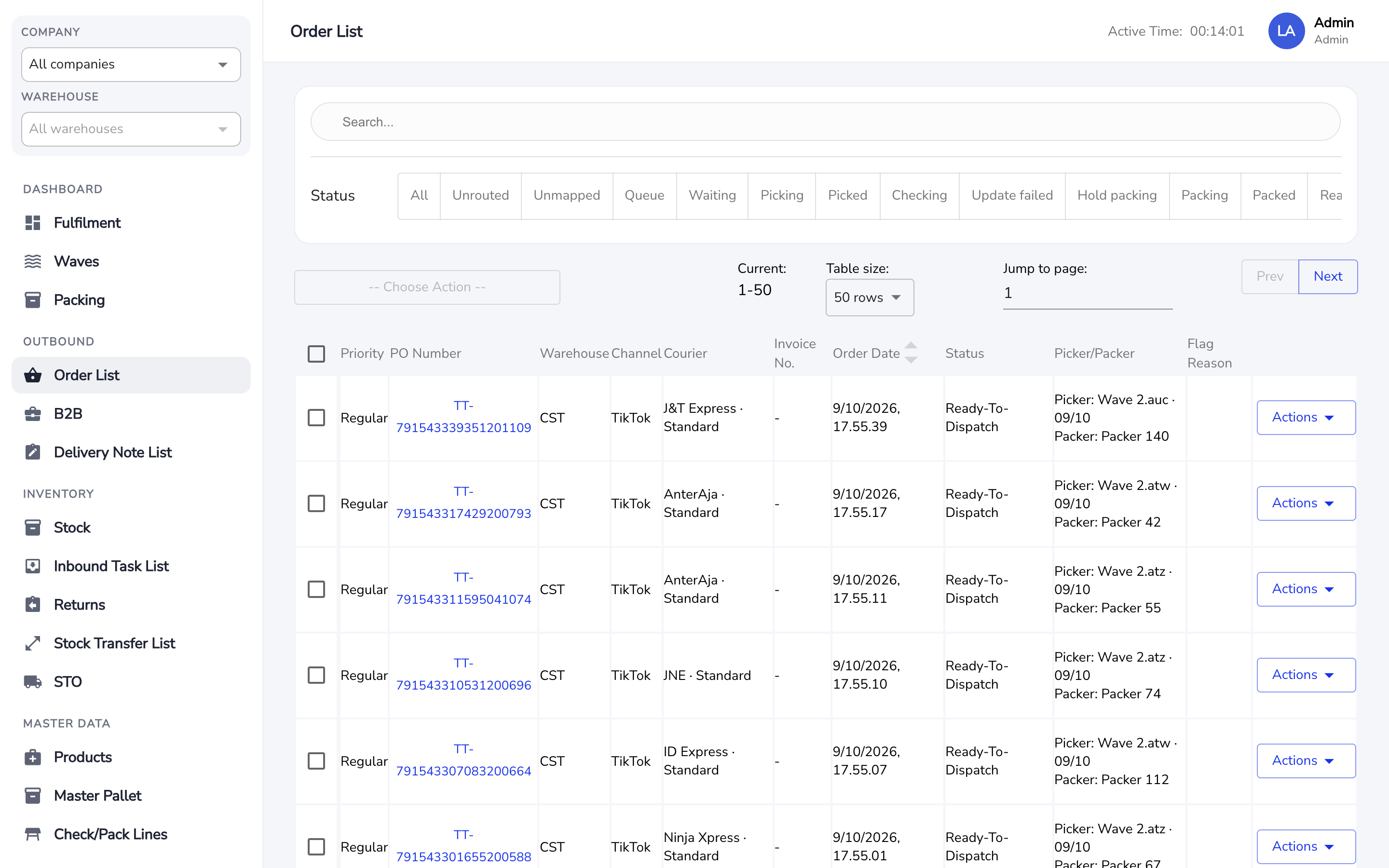Select the Hold packing status tab
The width and height of the screenshot is (1389, 868).
(1117, 196)
